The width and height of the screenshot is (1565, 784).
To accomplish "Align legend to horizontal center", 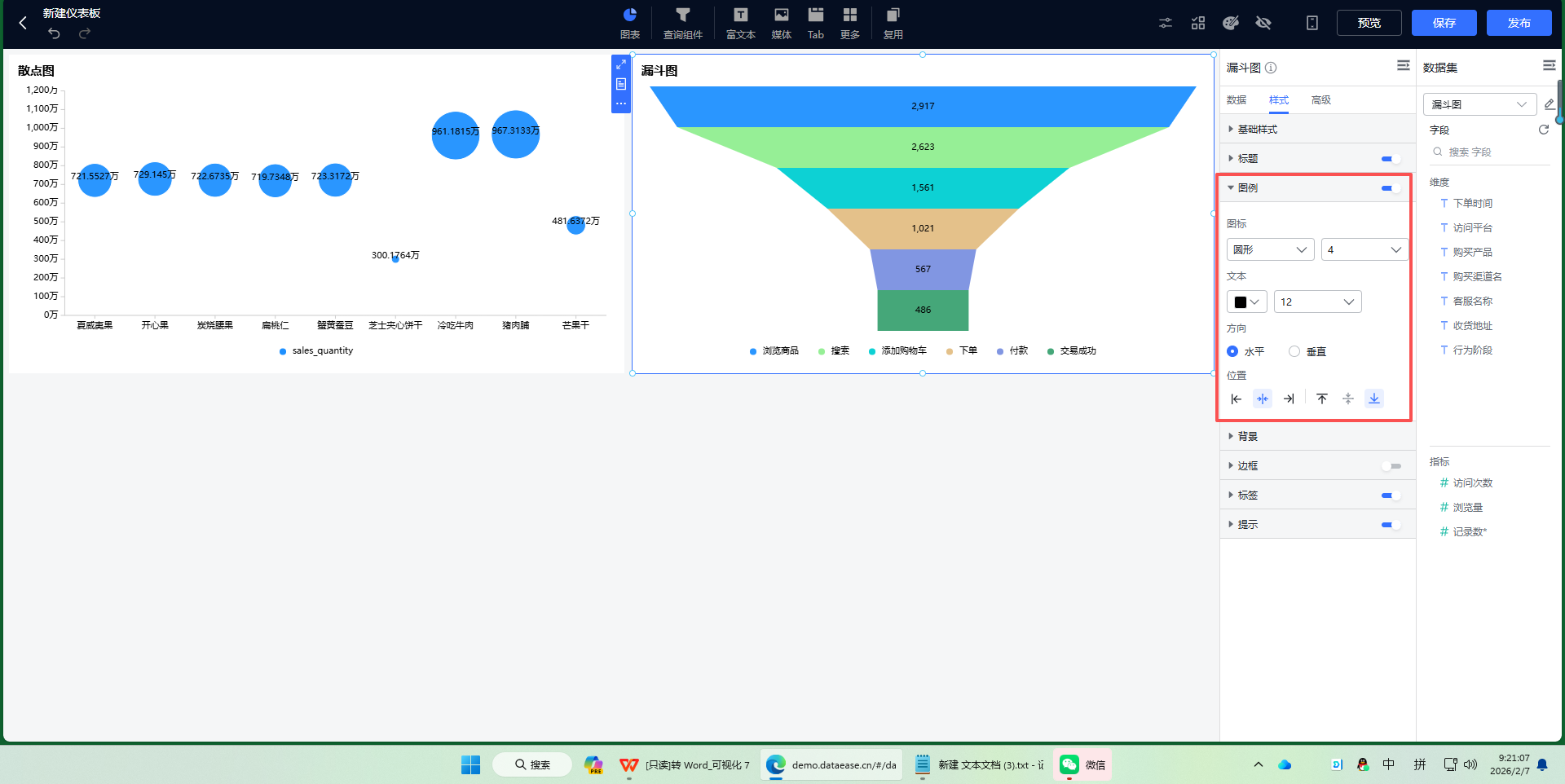I will tap(1263, 399).
